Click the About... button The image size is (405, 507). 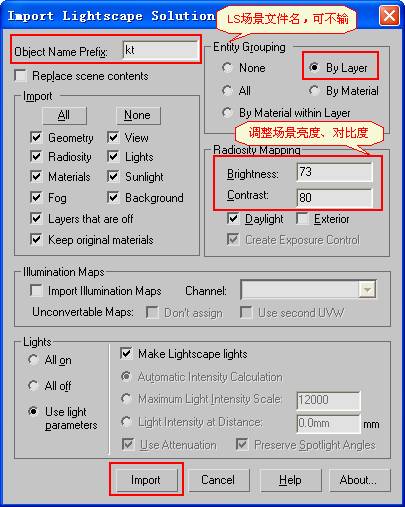coord(359,480)
